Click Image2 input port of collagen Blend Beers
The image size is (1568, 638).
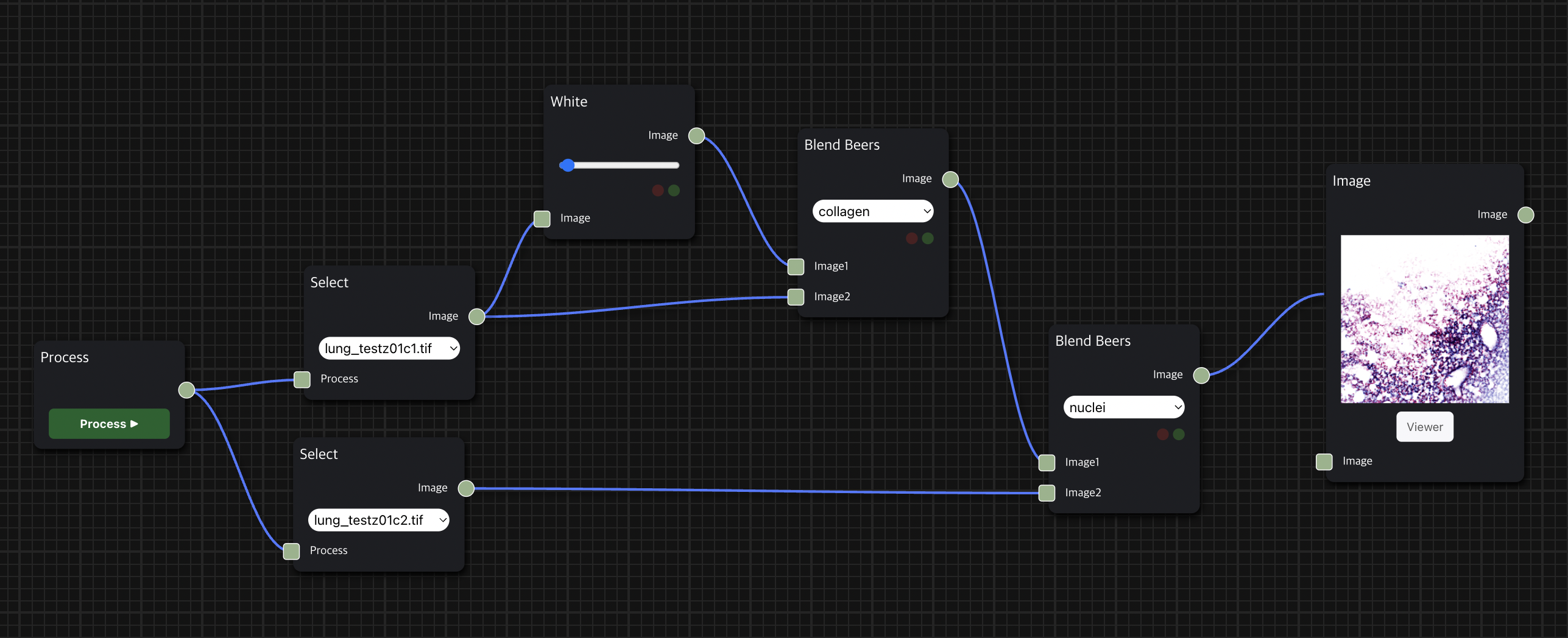(x=796, y=297)
